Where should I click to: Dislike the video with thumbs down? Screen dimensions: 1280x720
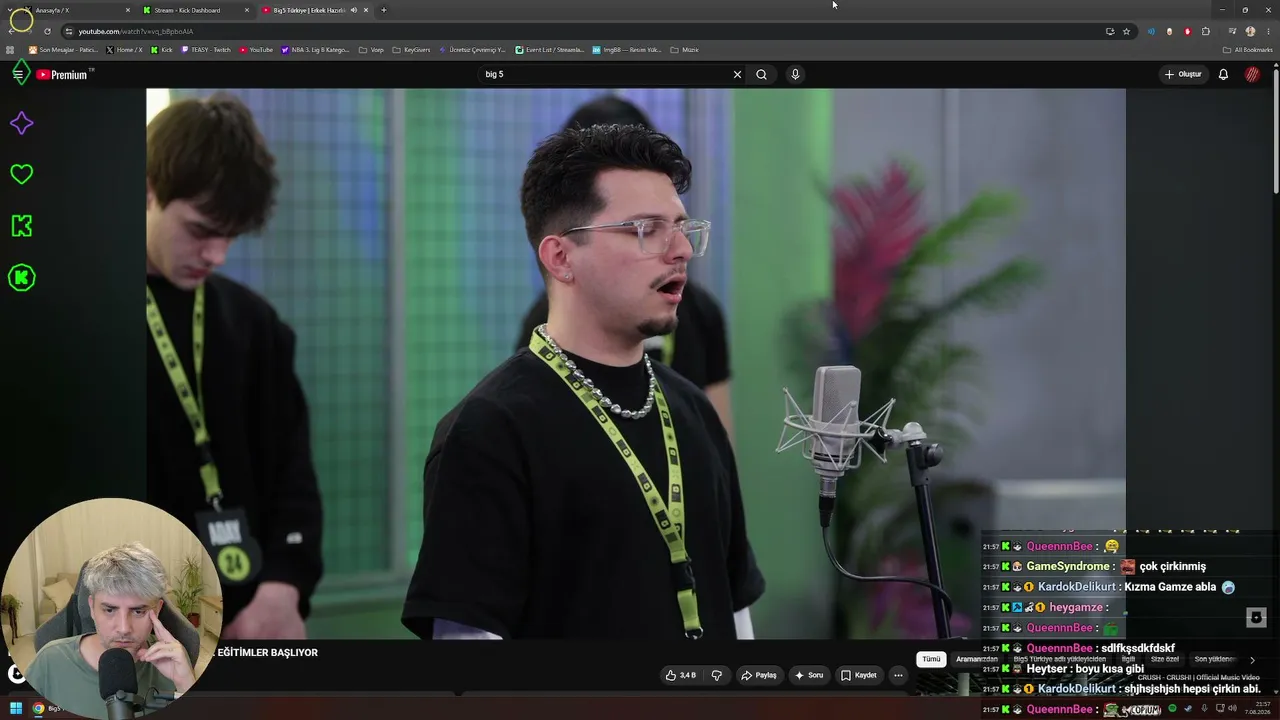717,675
